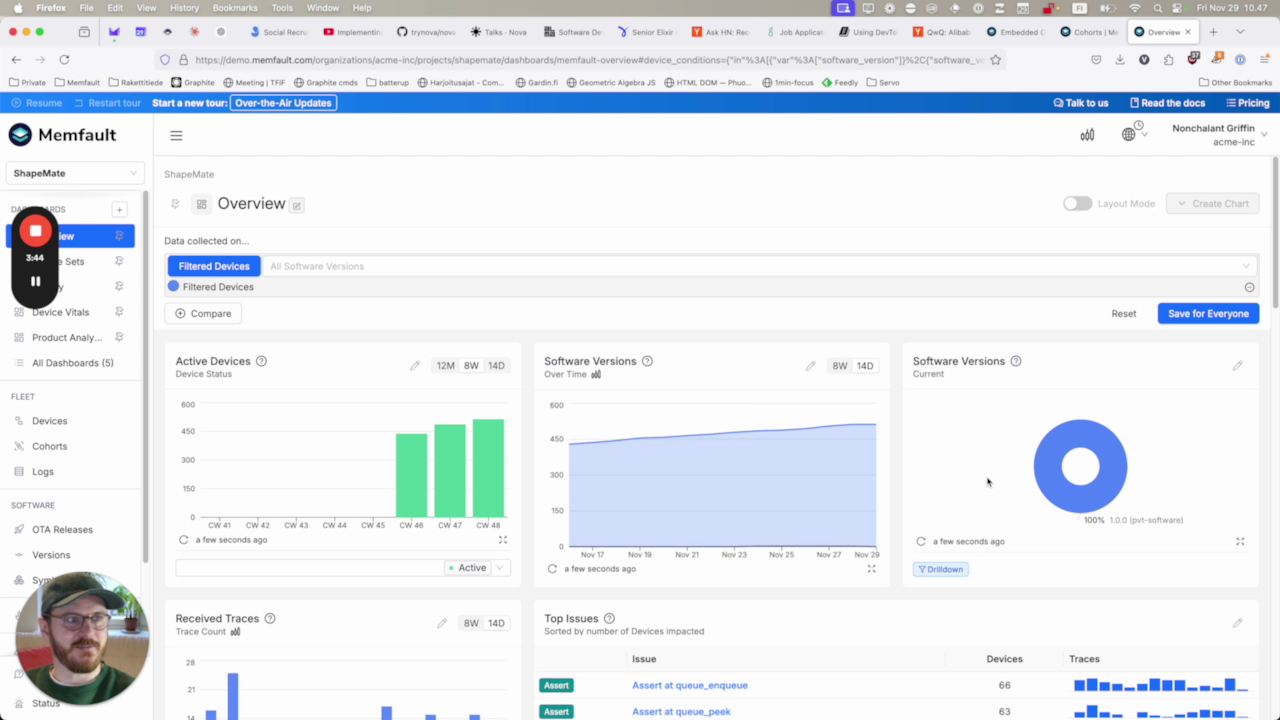Viewport: 1280px width, 720px height.
Task: Click the rename pencil icon beside Overview
Action: (297, 205)
